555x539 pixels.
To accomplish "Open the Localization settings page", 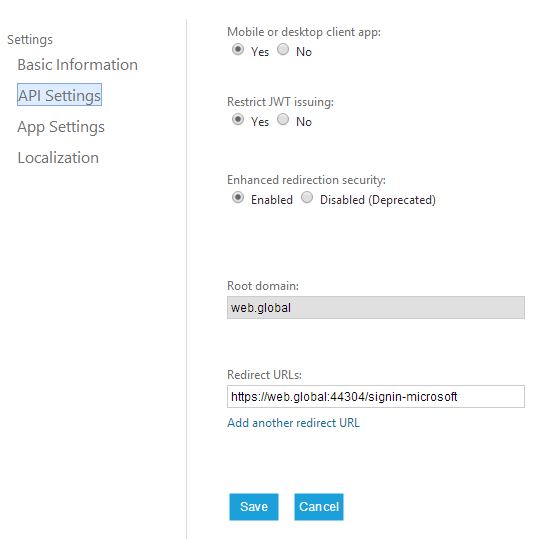I will click(58, 158).
